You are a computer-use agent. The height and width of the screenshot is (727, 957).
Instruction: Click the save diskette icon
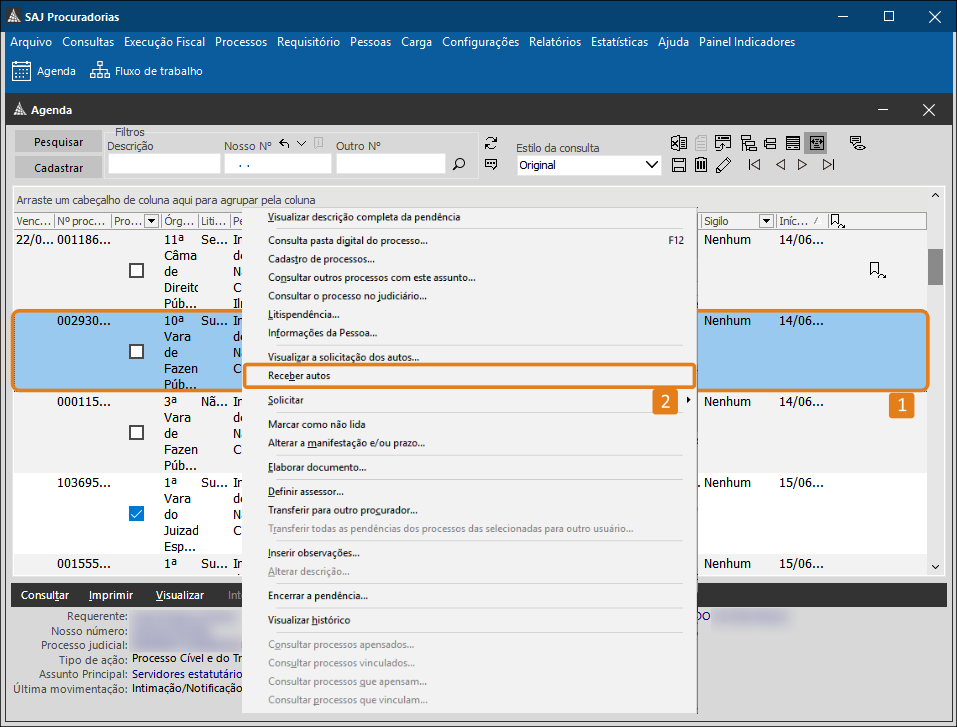click(679, 164)
